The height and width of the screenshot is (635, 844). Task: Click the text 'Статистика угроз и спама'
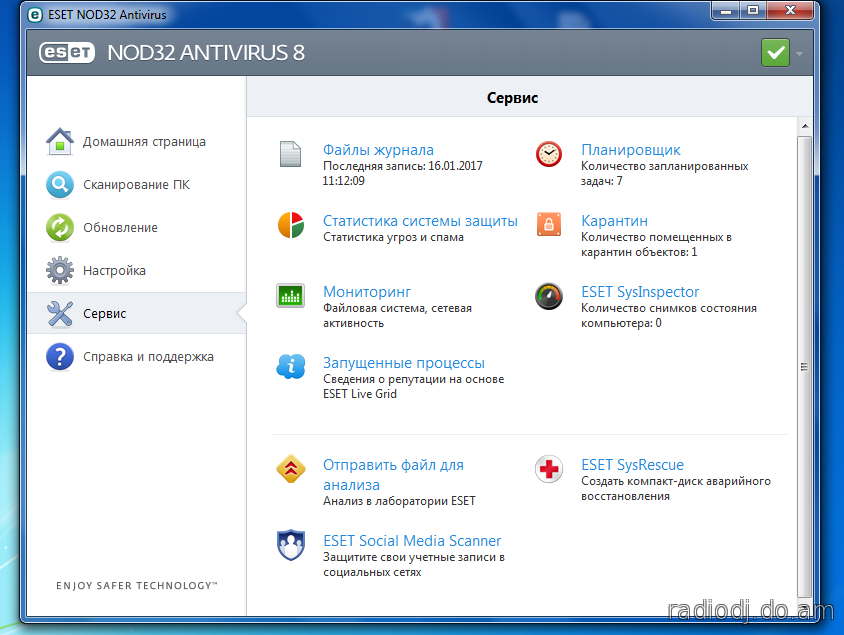tap(393, 237)
